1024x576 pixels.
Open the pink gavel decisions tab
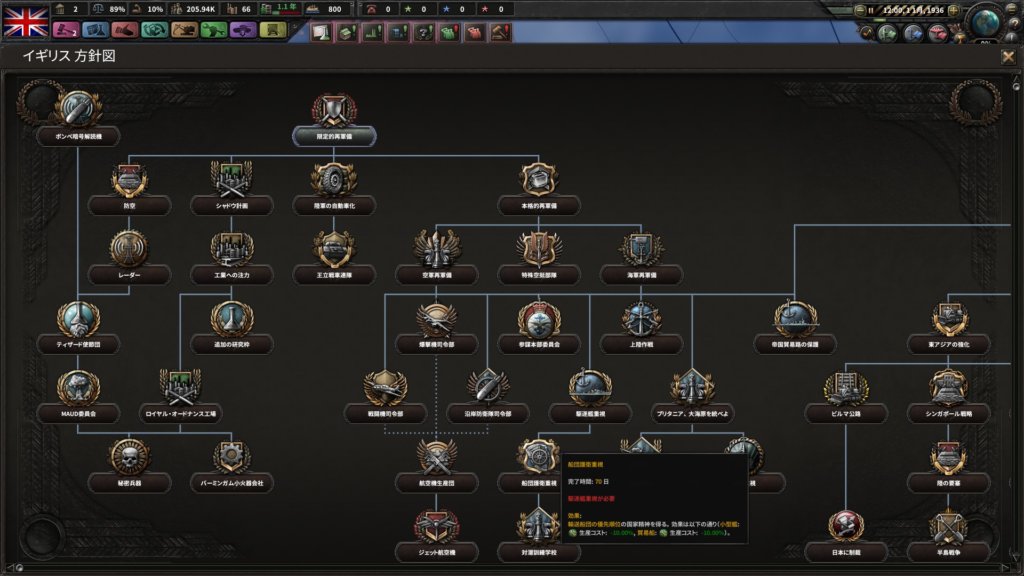click(65, 30)
